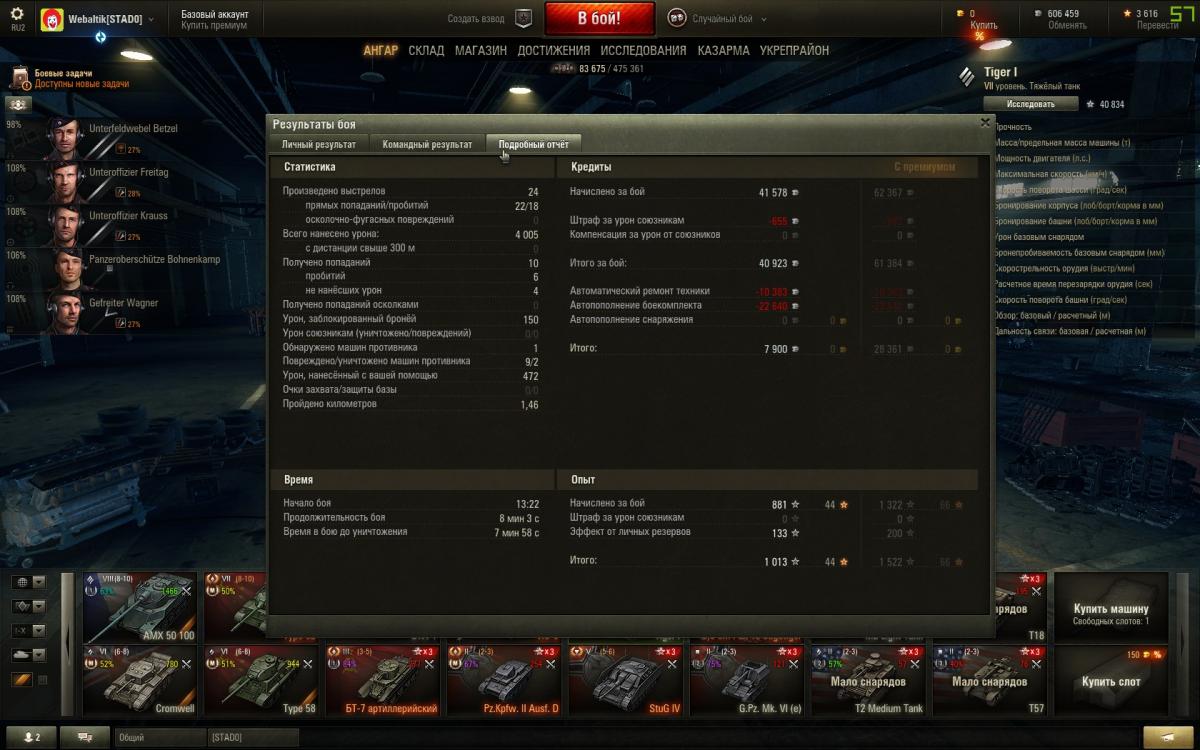The width and height of the screenshot is (1200, 750).
Task: Open the contacts list button showing 2
Action: [31, 737]
